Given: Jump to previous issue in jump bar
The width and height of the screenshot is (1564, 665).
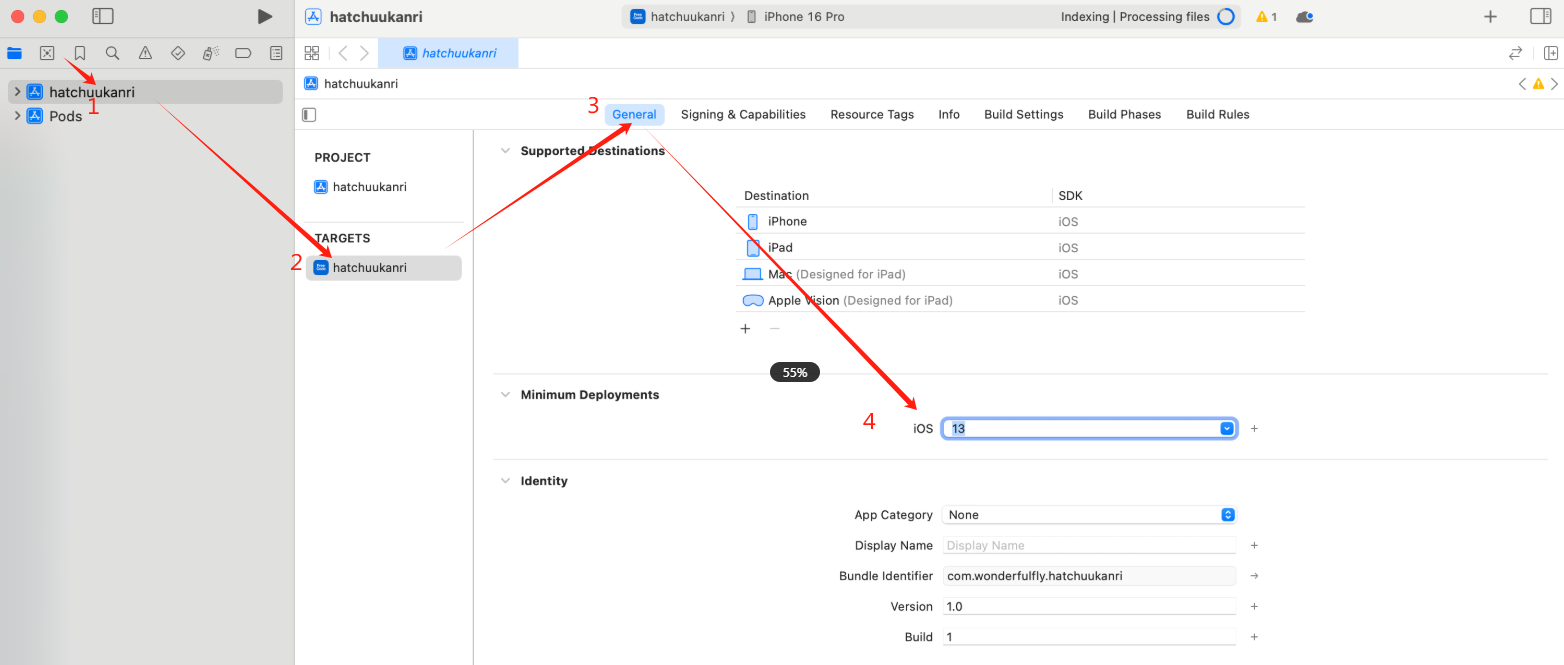Looking at the screenshot, I should (1522, 84).
